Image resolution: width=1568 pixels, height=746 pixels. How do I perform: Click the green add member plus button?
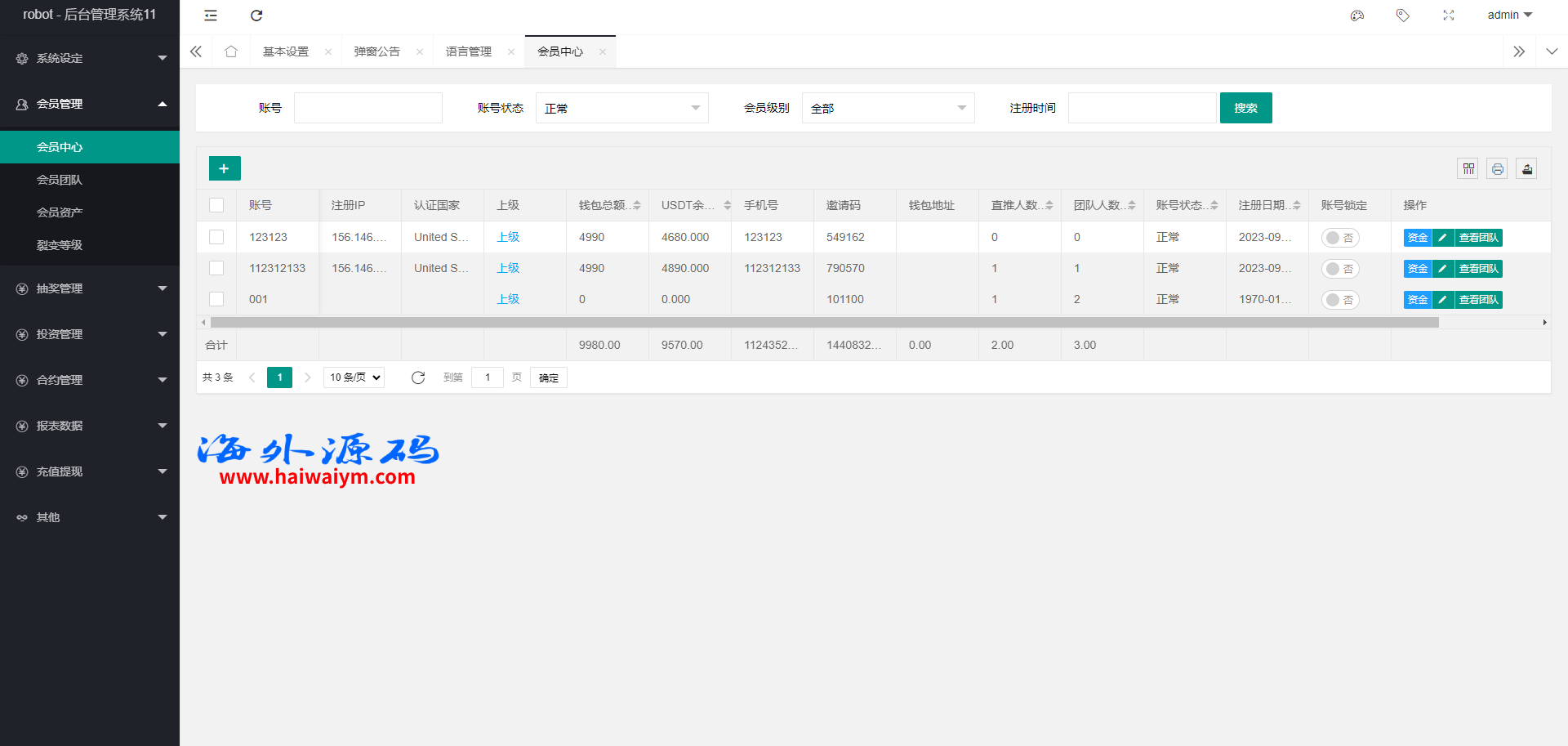[x=225, y=168]
